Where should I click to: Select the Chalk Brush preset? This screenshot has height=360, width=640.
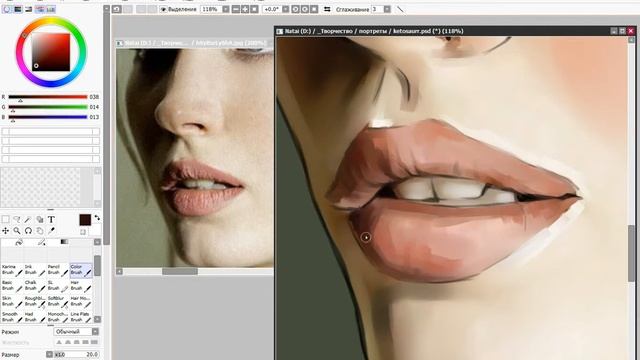pos(35,286)
